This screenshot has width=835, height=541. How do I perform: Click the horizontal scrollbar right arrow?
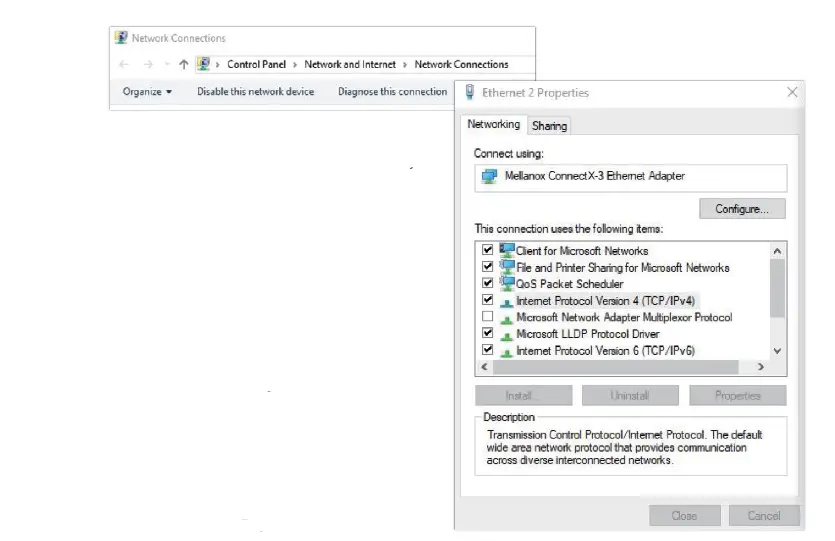(761, 368)
